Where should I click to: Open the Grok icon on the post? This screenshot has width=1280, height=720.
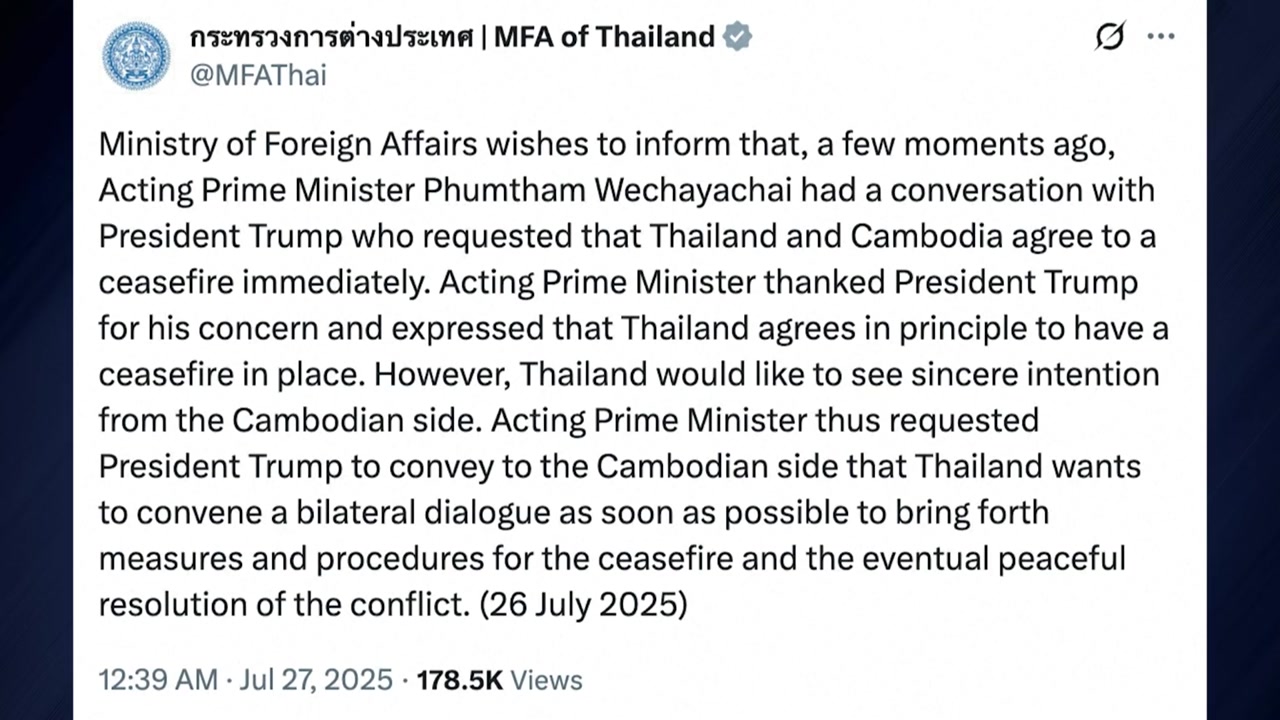(x=1109, y=37)
